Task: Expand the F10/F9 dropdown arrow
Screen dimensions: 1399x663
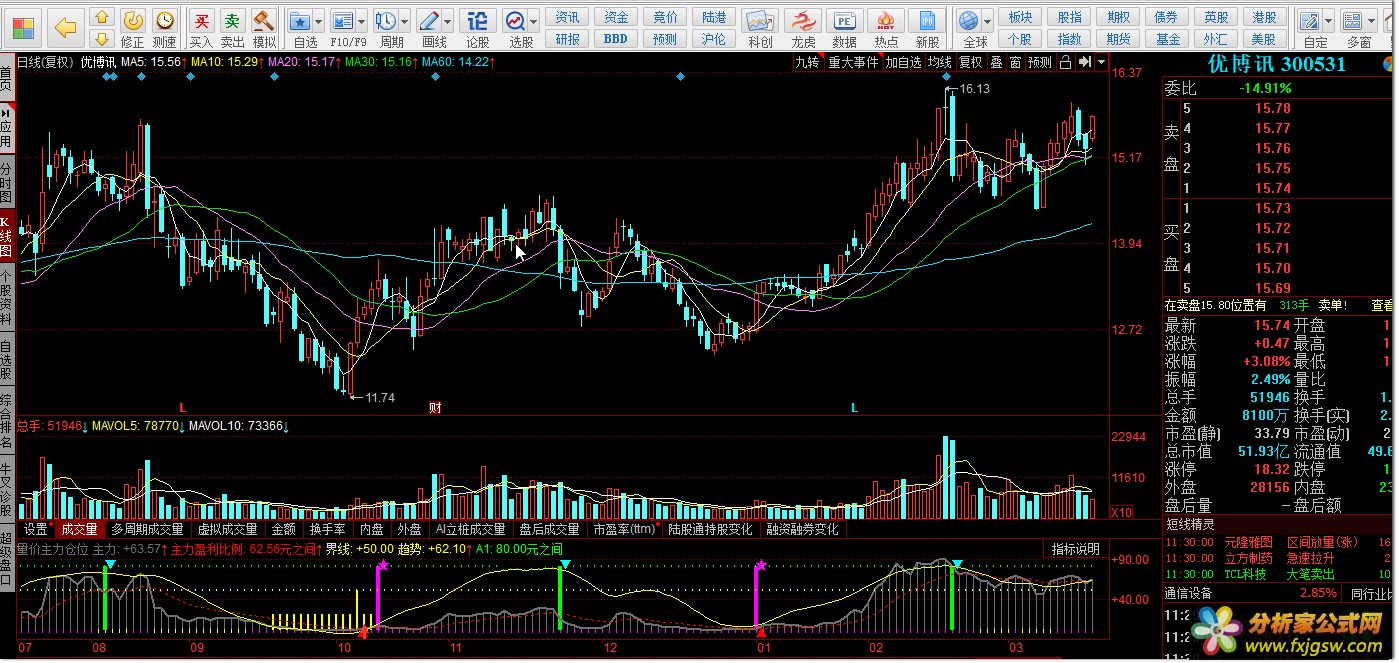Action: [x=362, y=21]
